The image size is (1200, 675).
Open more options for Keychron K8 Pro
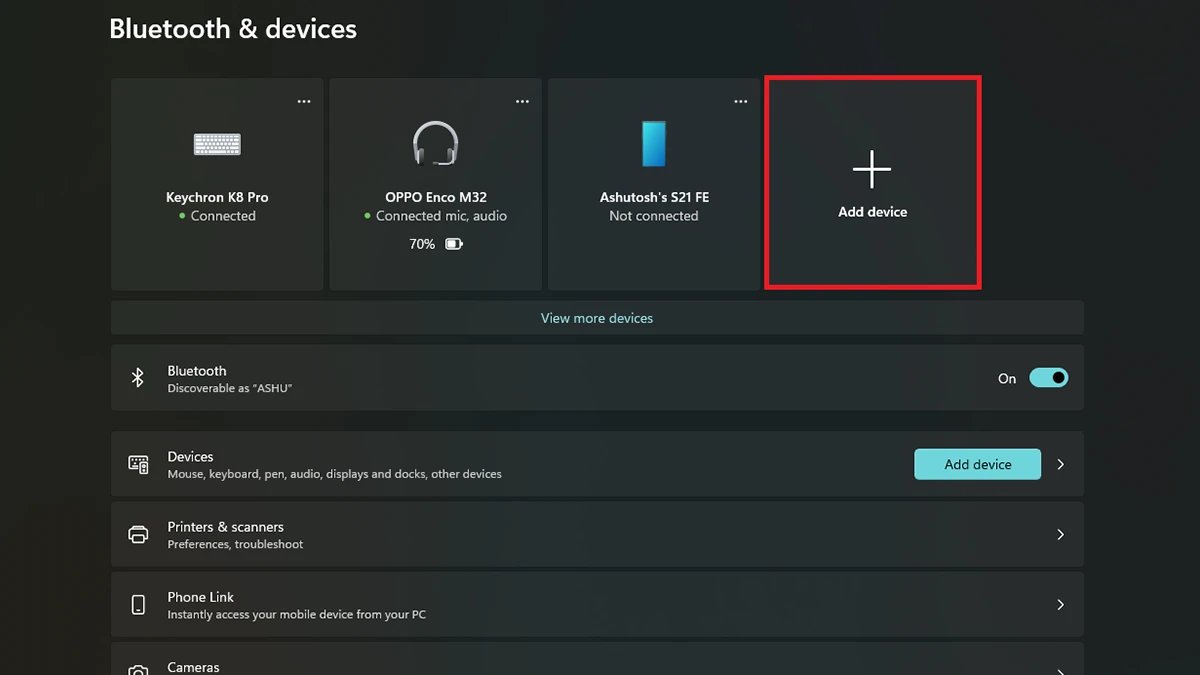pyautogui.click(x=304, y=101)
